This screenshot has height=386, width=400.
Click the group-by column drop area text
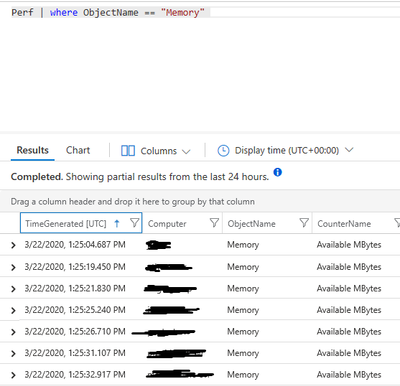coord(133,202)
